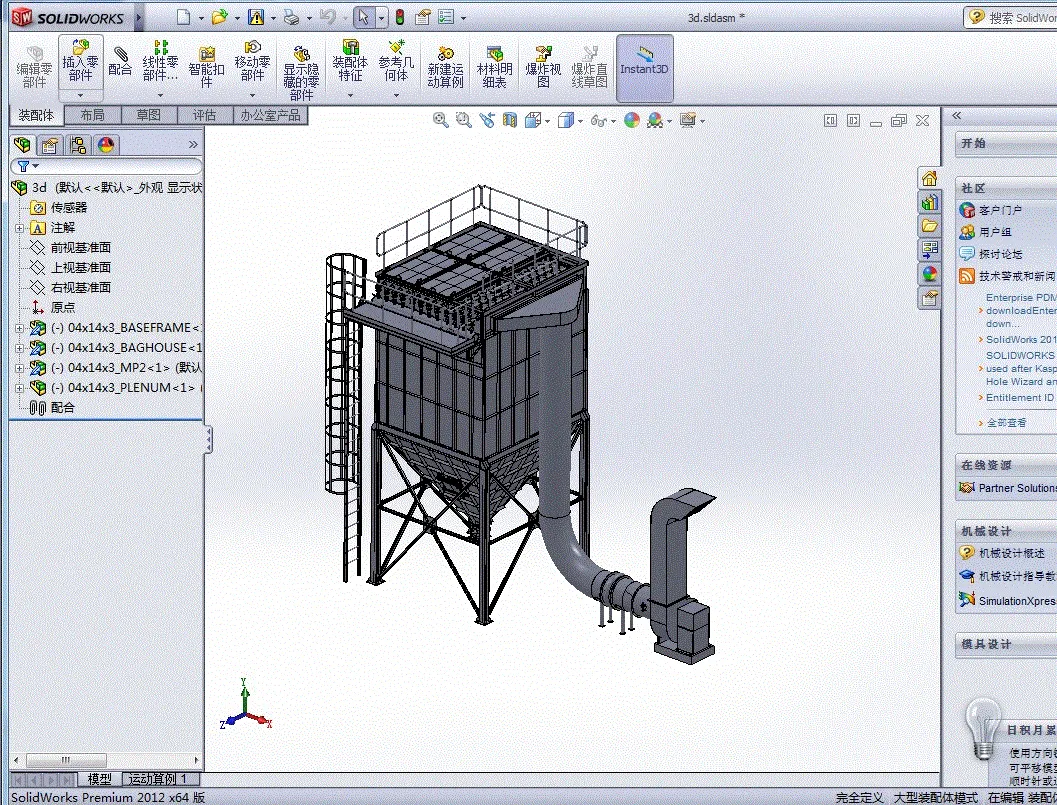Click the Print icon in top toolbar

[x=291, y=17]
